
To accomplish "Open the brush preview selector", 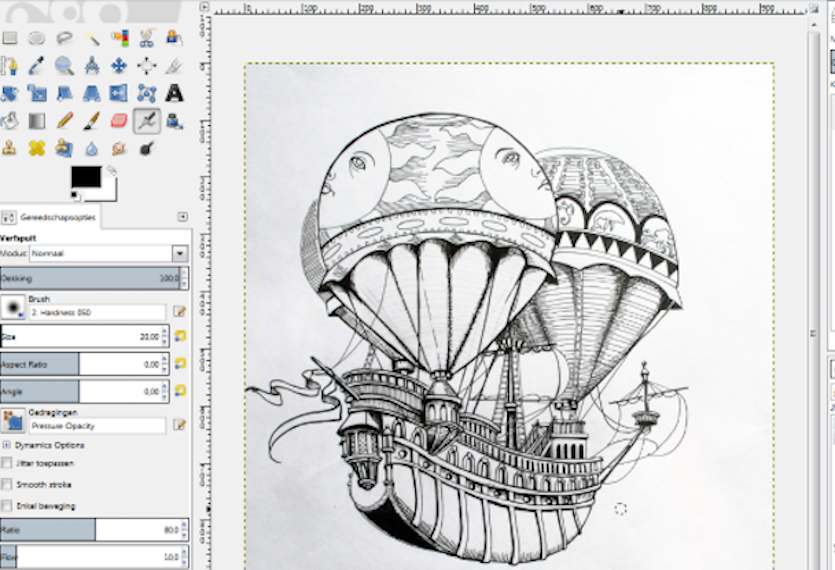I will tap(13, 308).
